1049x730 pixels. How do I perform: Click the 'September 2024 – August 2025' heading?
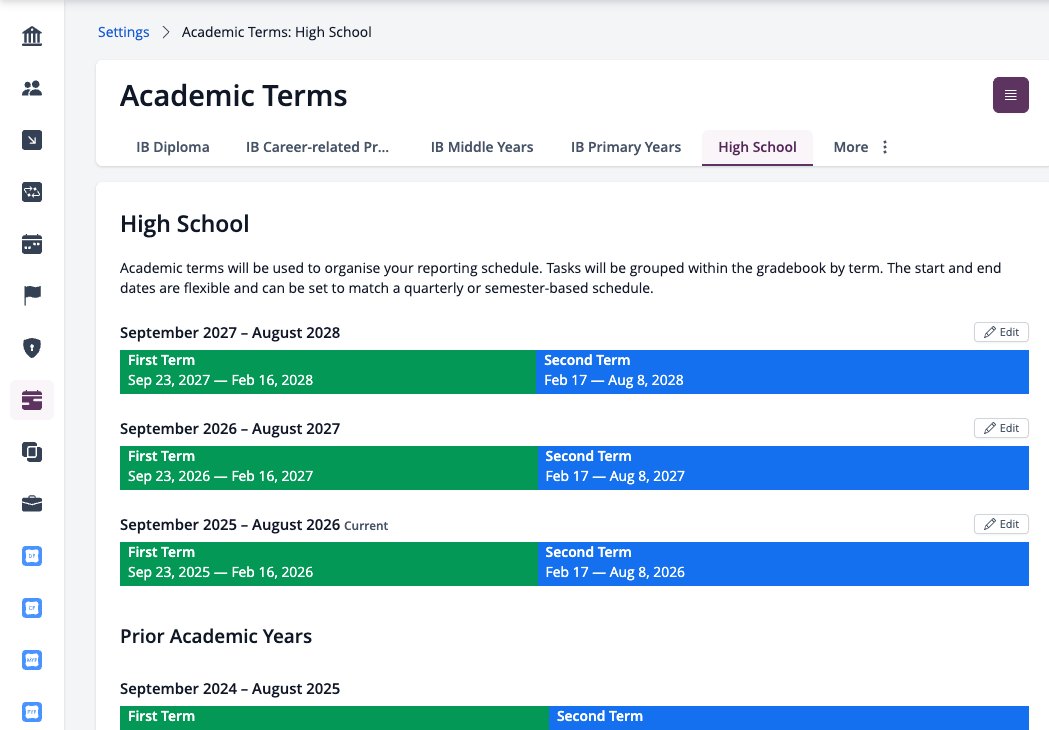click(x=229, y=689)
